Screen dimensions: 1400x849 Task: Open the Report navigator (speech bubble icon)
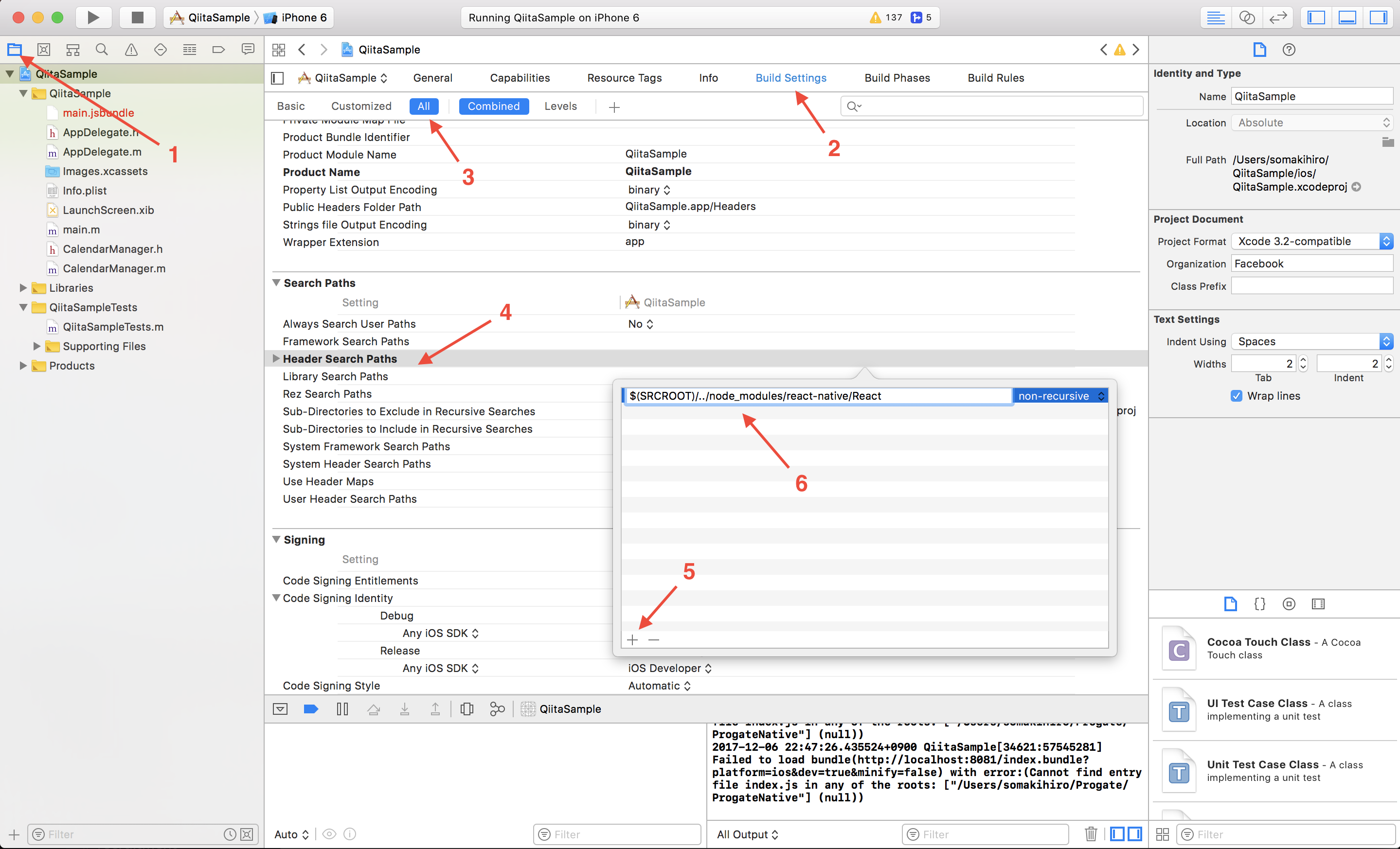point(247,50)
